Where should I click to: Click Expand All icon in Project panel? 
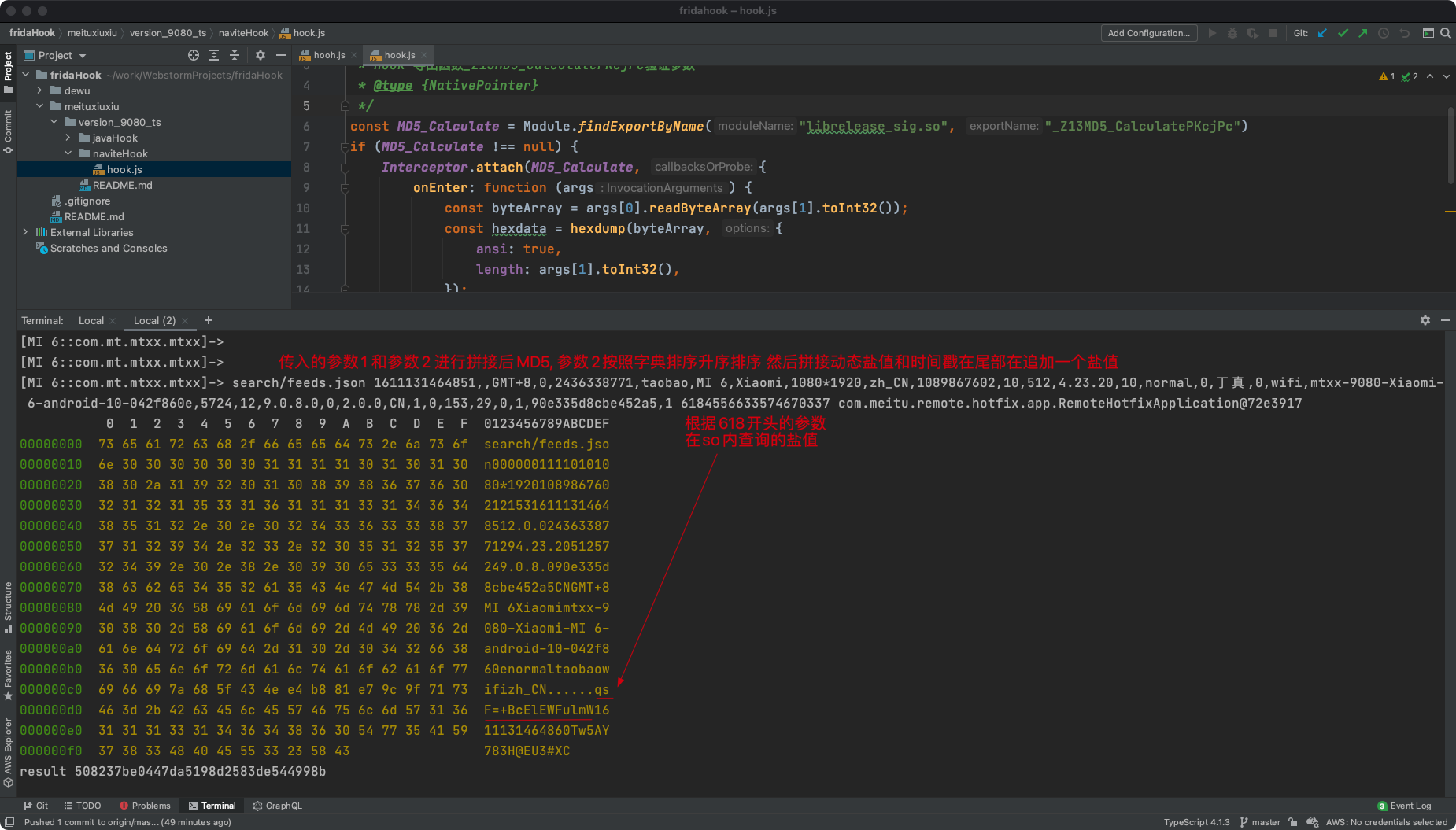point(214,55)
